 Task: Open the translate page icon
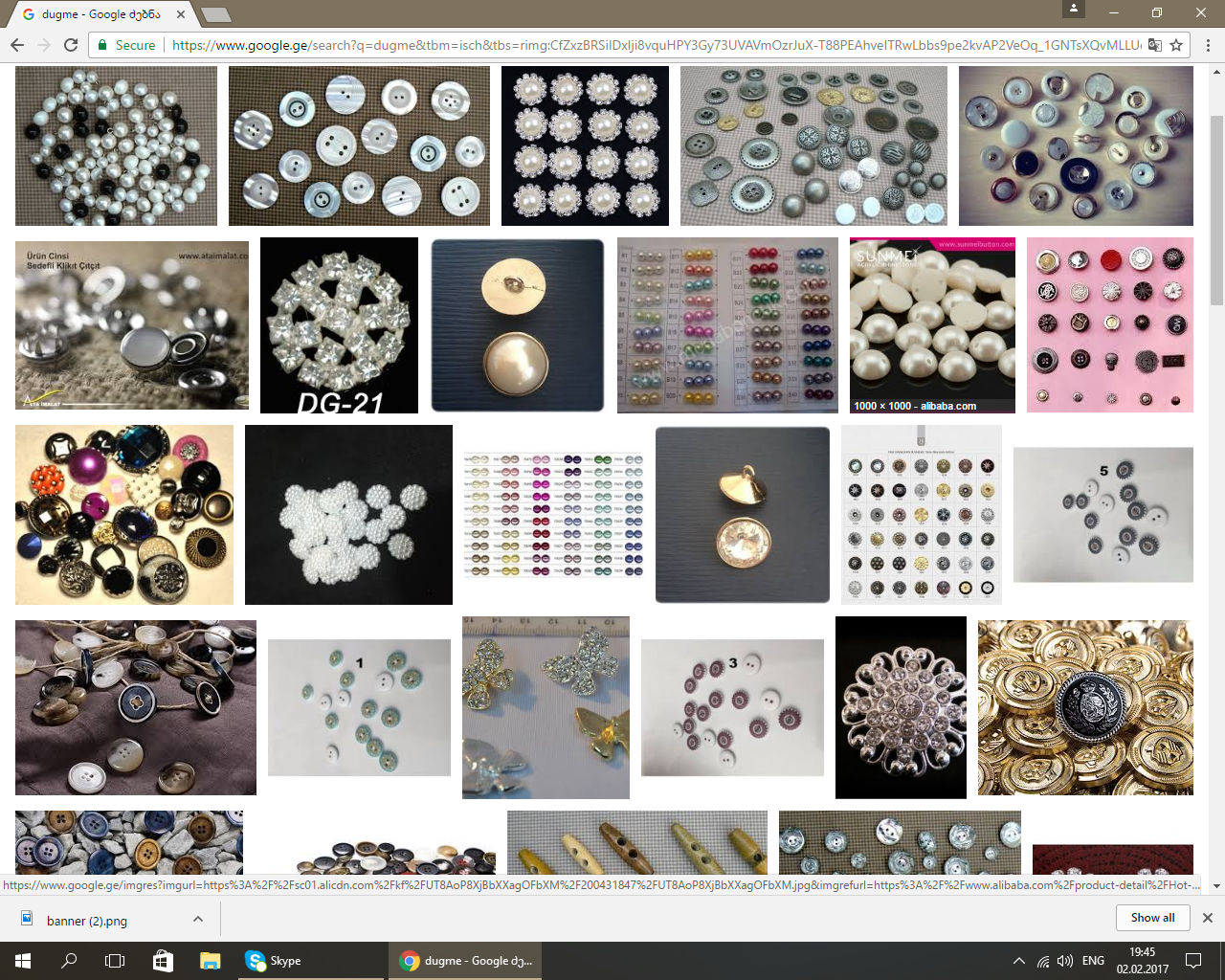(x=1155, y=45)
